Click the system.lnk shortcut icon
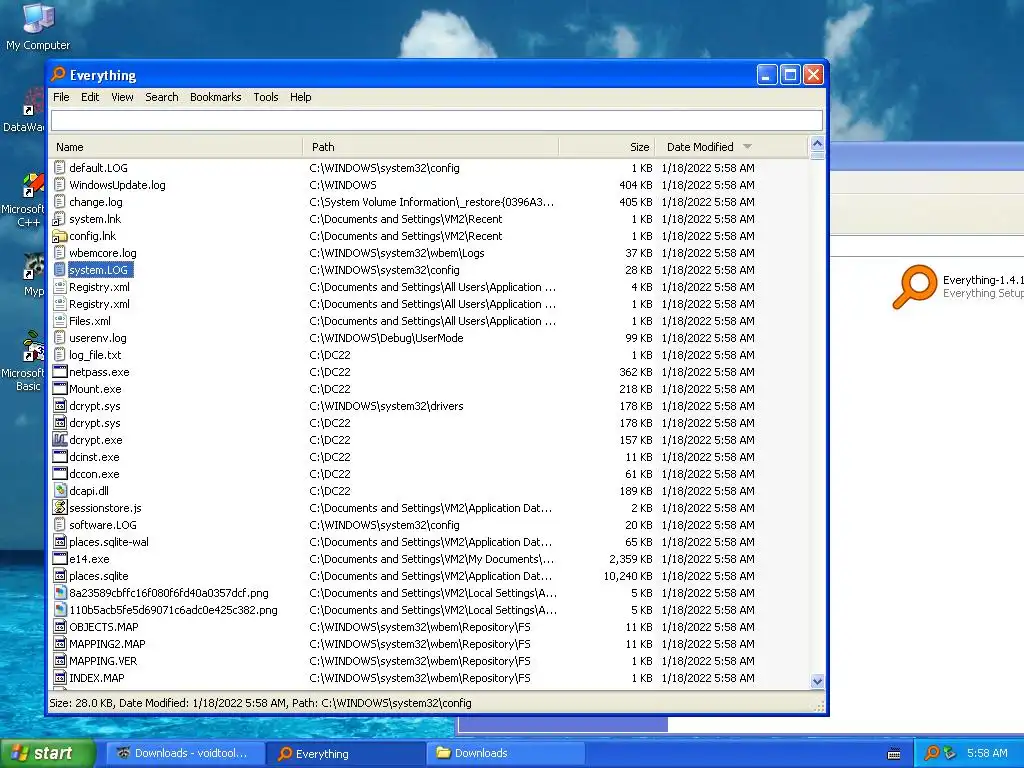The height and width of the screenshot is (768, 1024). [x=59, y=219]
